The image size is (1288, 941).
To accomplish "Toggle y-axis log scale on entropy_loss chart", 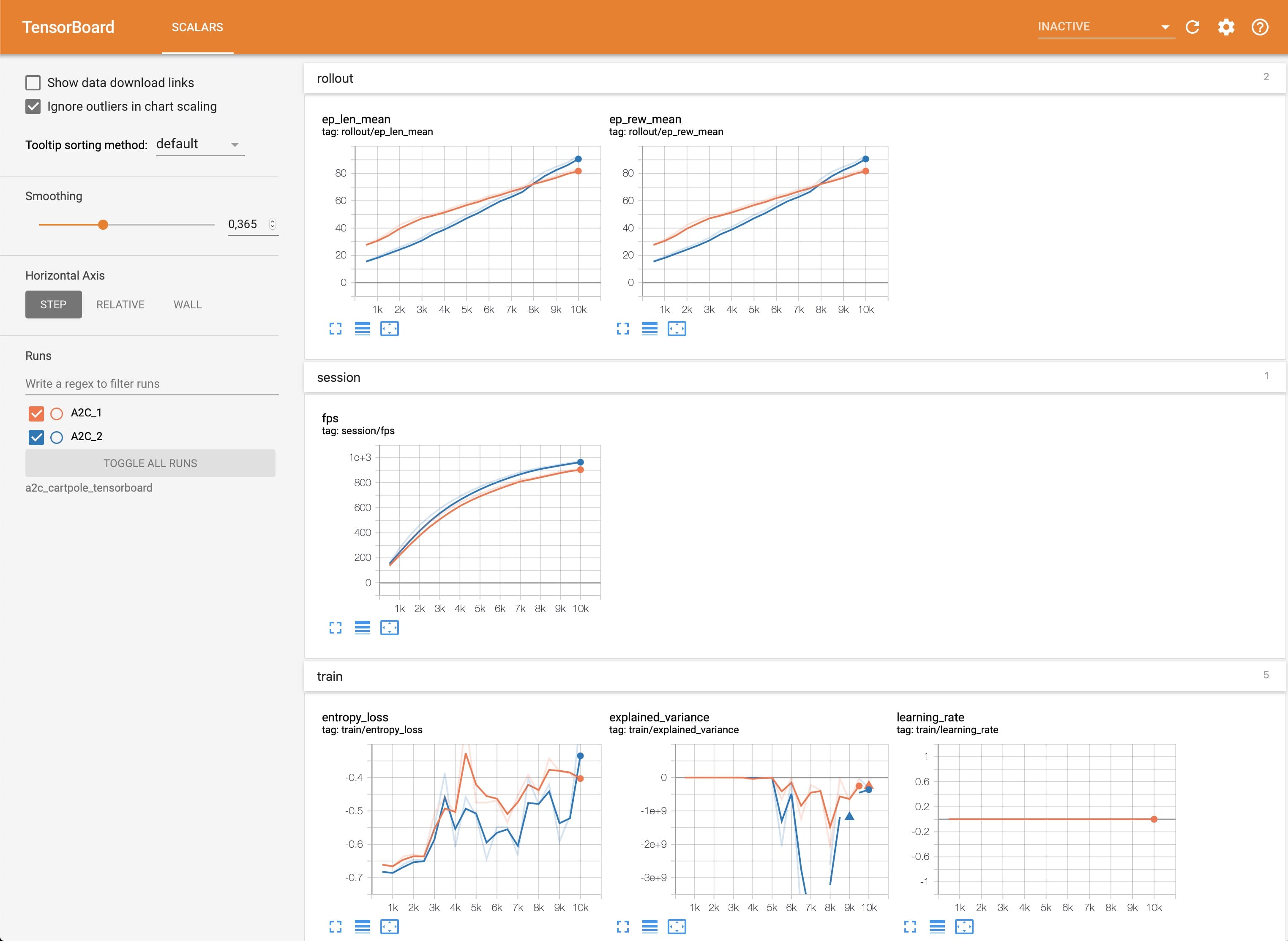I will (x=363, y=927).
